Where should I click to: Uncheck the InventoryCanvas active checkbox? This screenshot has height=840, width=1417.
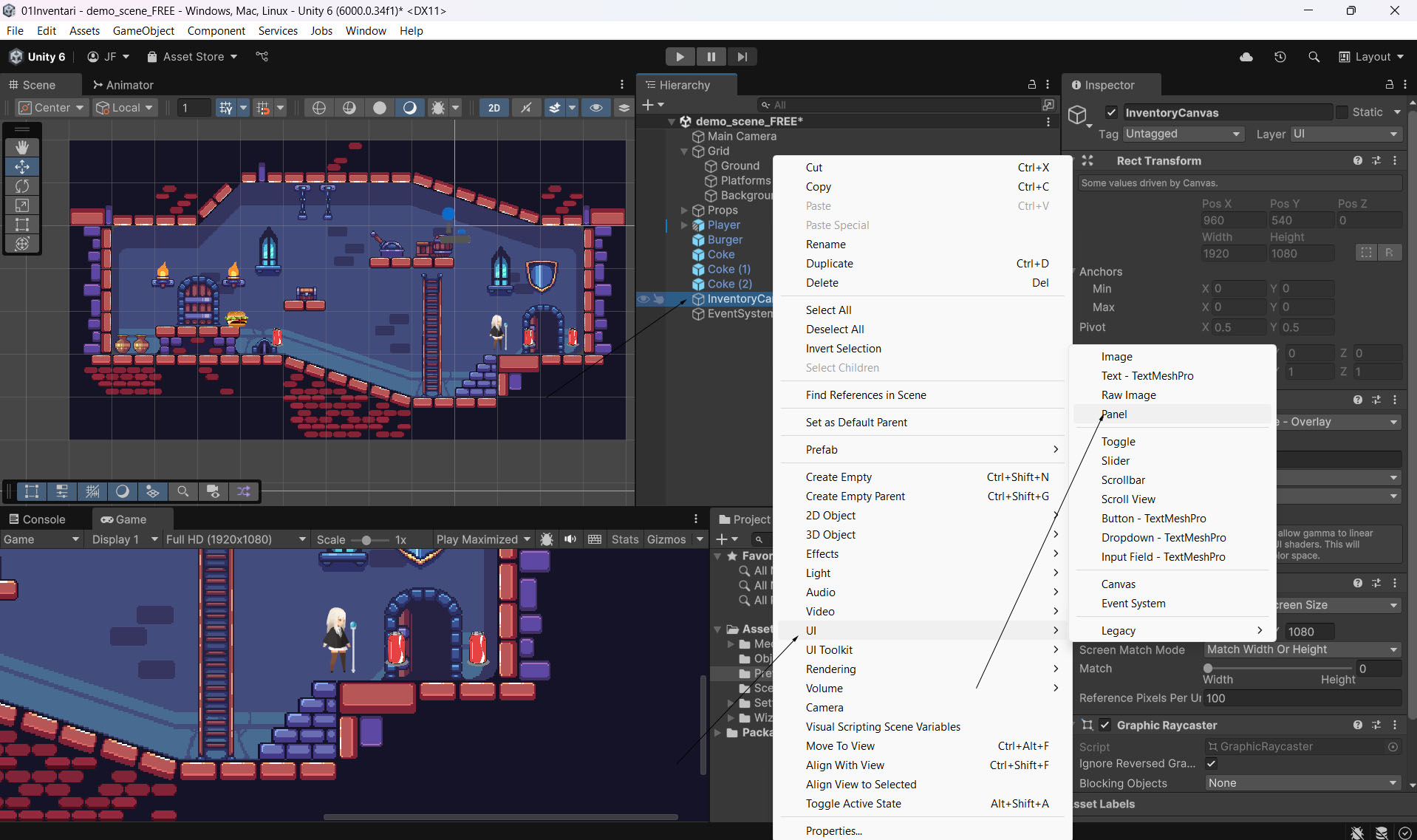[1111, 112]
